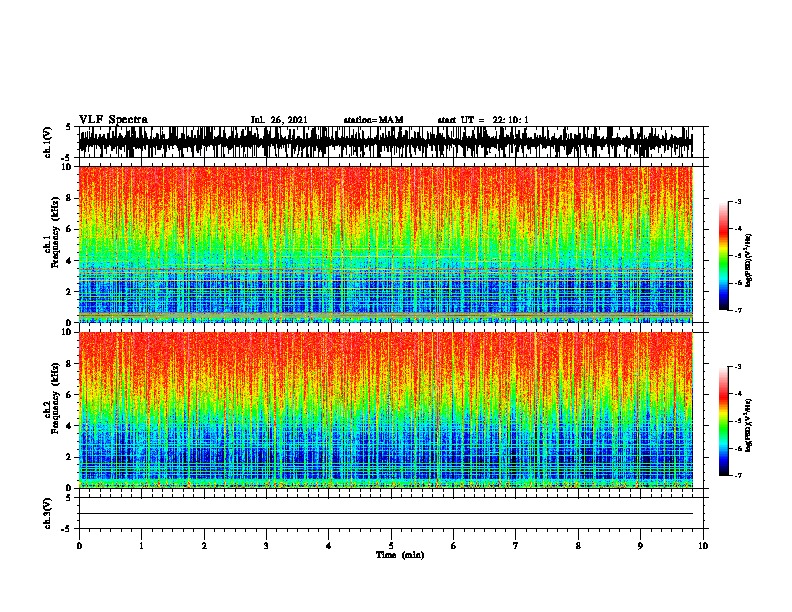Image resolution: width=792 pixels, height=612 pixels.
Task: Click the ch.1 frequency axis "4" tick label
Action: pyautogui.click(x=70, y=261)
